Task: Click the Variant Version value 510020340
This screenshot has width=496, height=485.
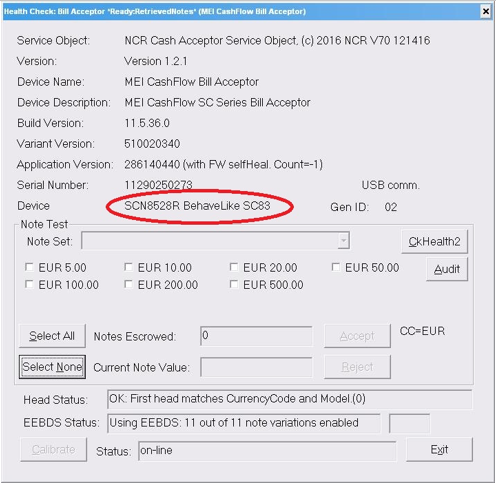Action: tap(152, 144)
